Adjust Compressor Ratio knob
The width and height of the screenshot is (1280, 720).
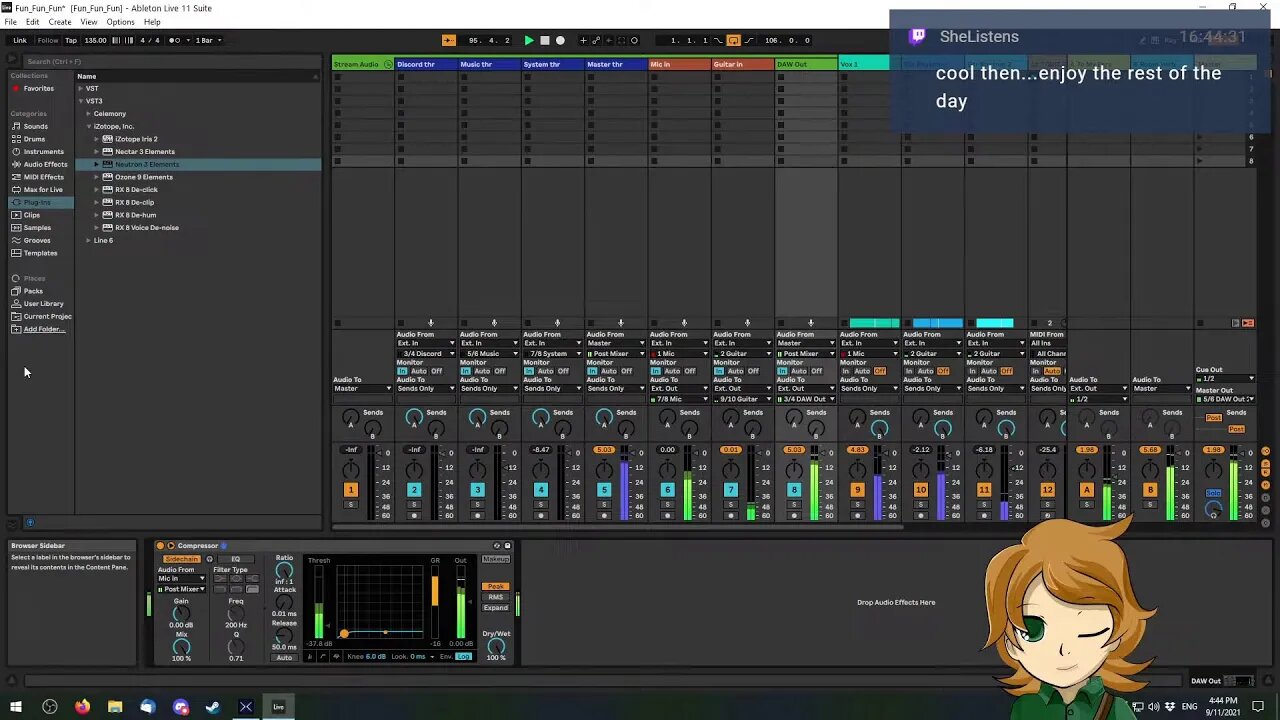point(284,571)
